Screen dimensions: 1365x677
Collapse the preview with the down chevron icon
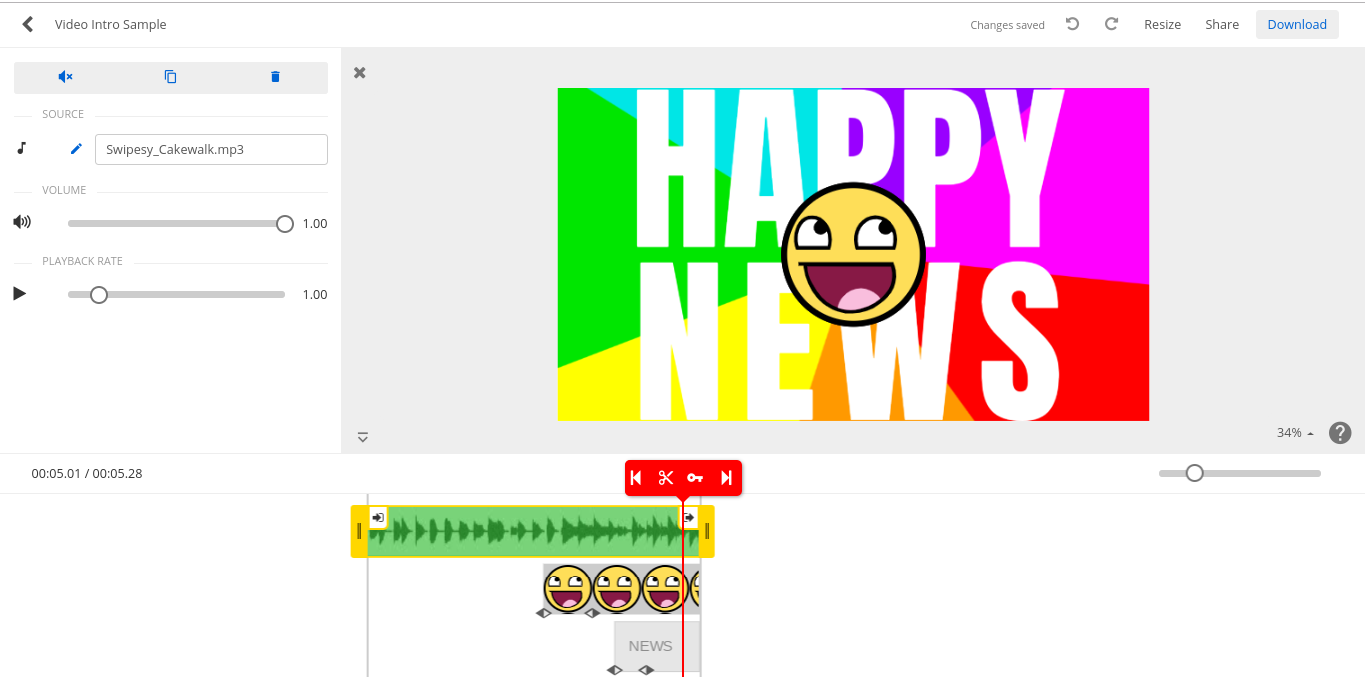click(363, 437)
